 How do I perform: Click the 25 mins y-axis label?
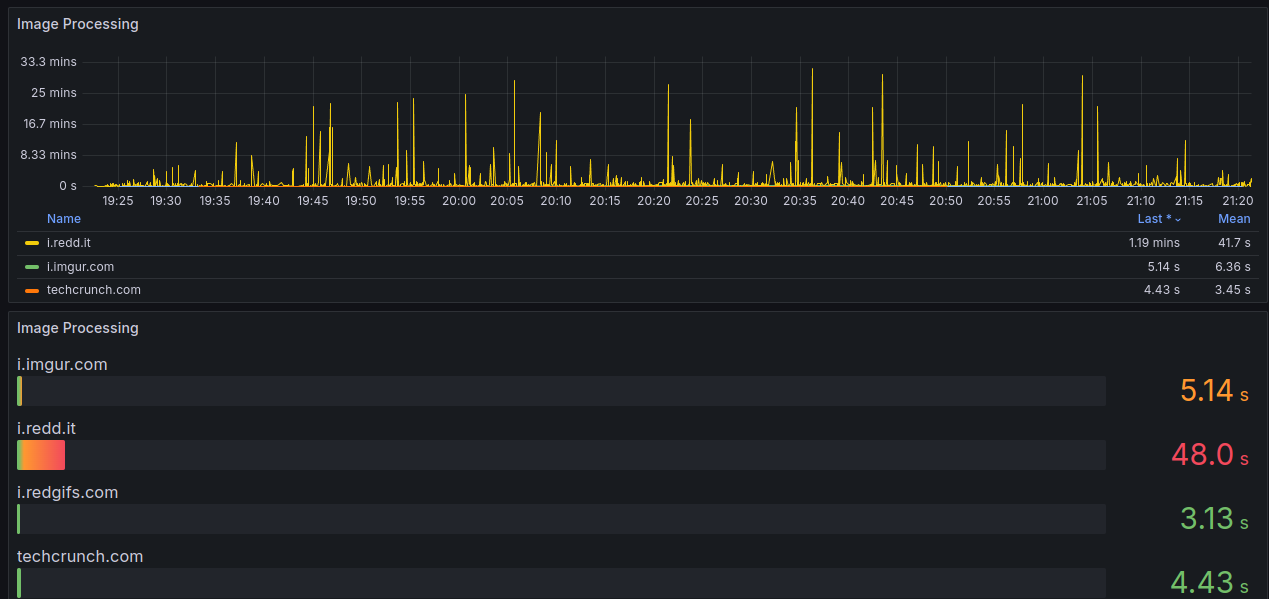(54, 93)
